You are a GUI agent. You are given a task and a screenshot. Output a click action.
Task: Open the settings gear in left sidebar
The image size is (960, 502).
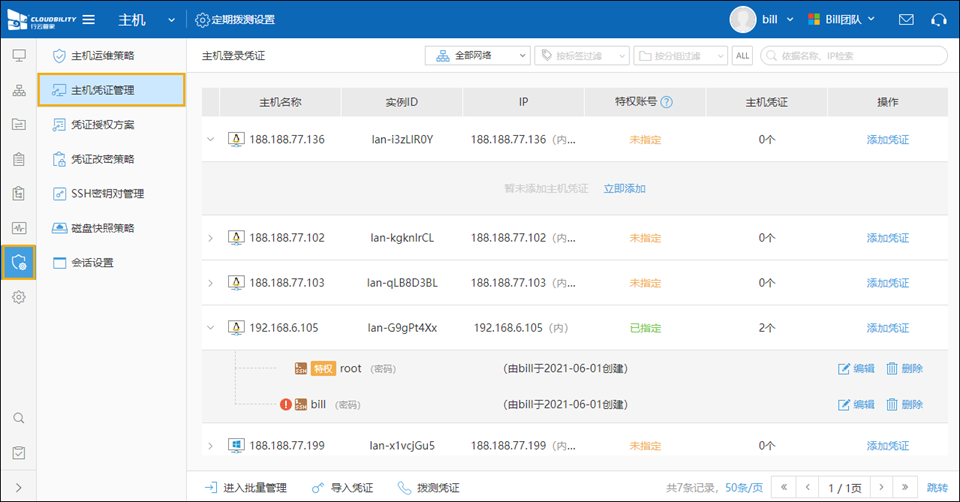(18, 297)
